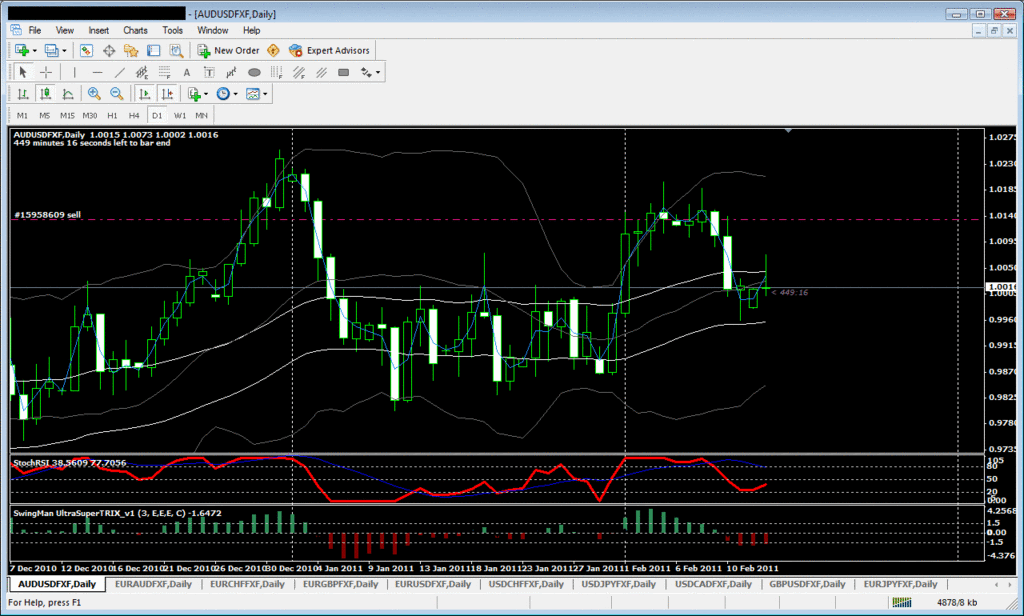Open the View menu
Image resolution: width=1024 pixels, height=616 pixels.
[65, 30]
